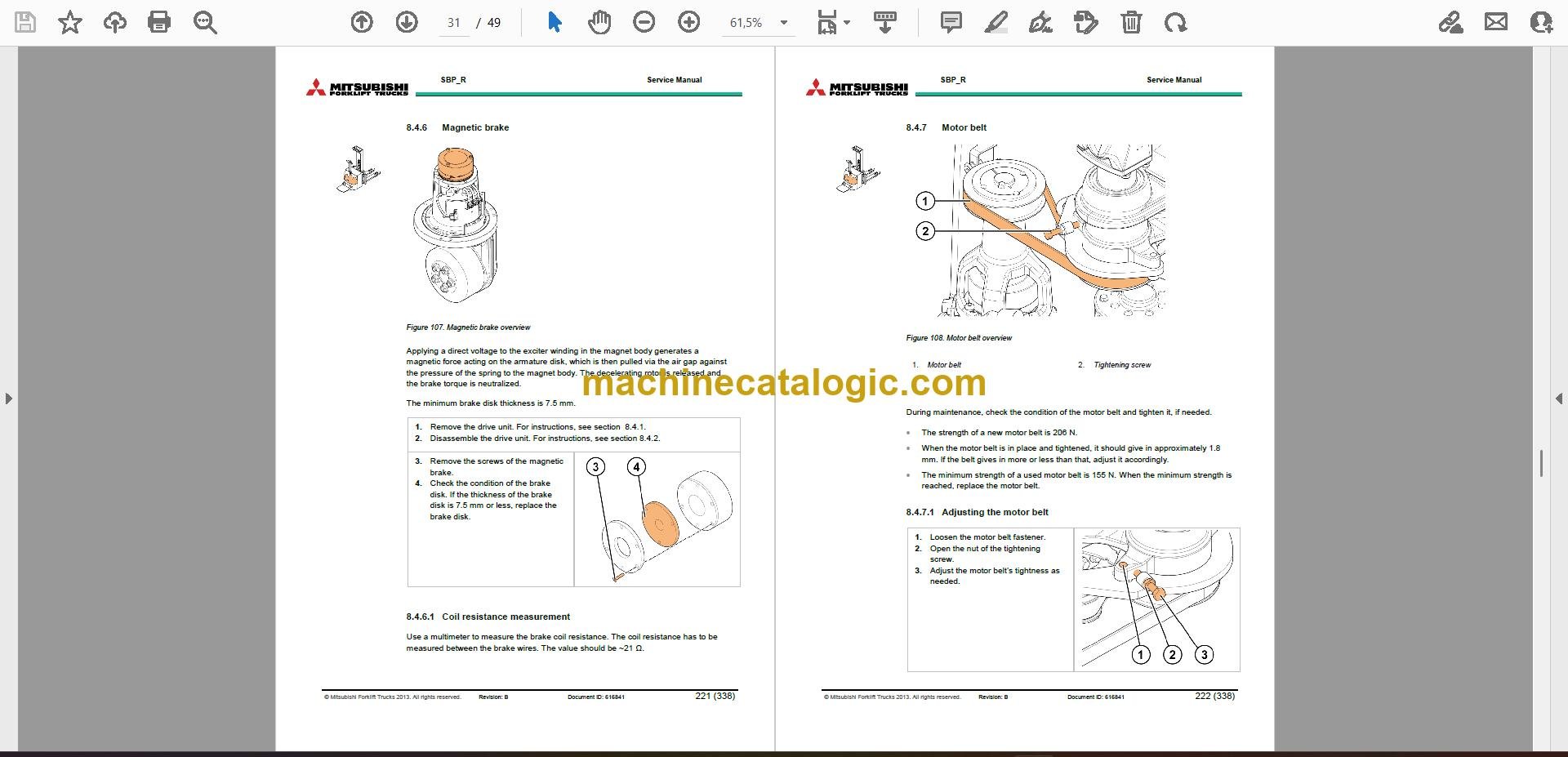1568x757 pixels.
Task: Click the share with people icon
Action: [1541, 22]
